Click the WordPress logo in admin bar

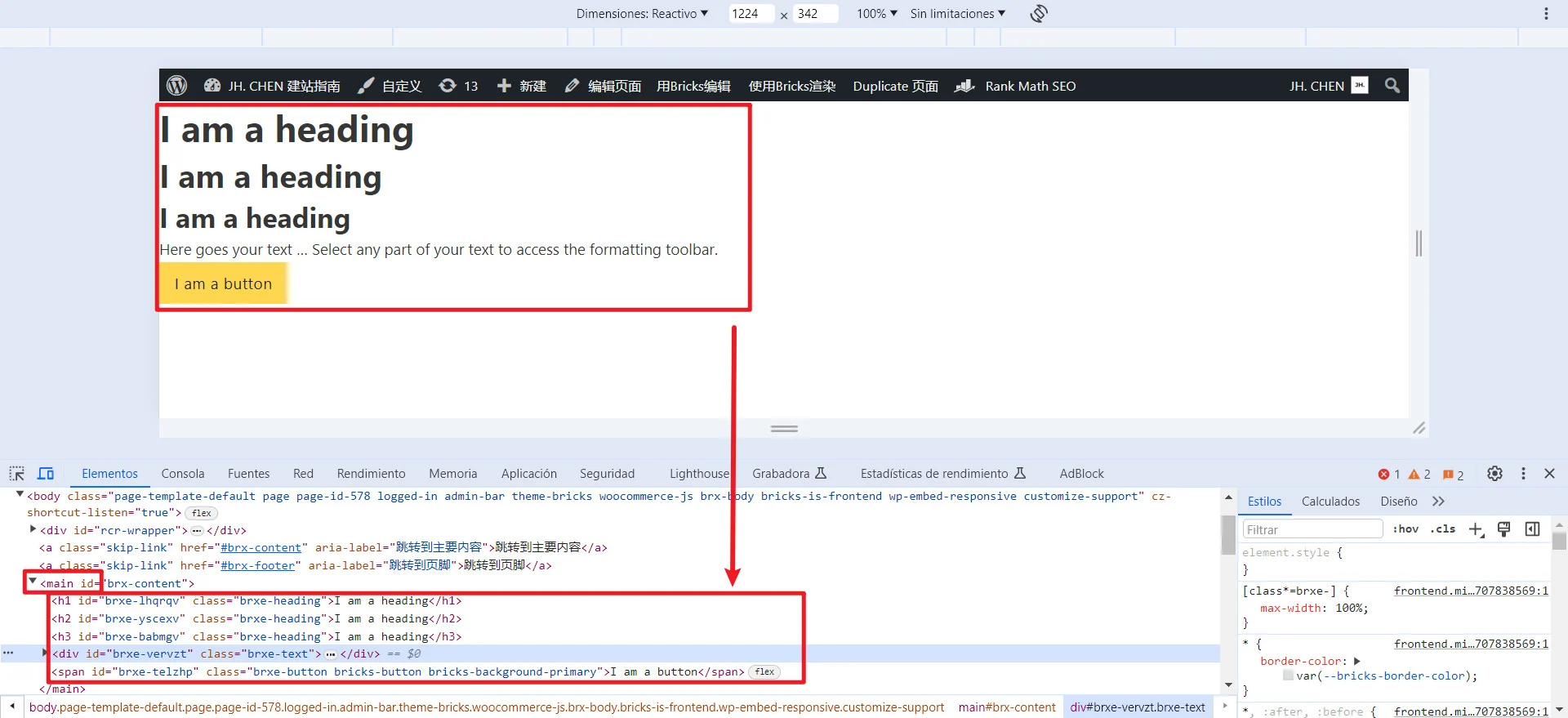click(176, 86)
